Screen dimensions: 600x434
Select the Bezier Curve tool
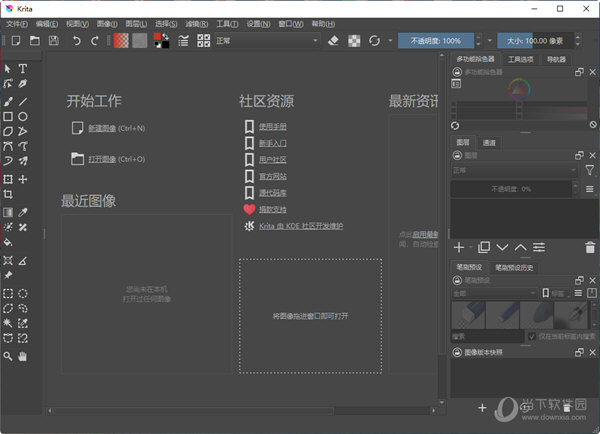pyautogui.click(x=8, y=146)
